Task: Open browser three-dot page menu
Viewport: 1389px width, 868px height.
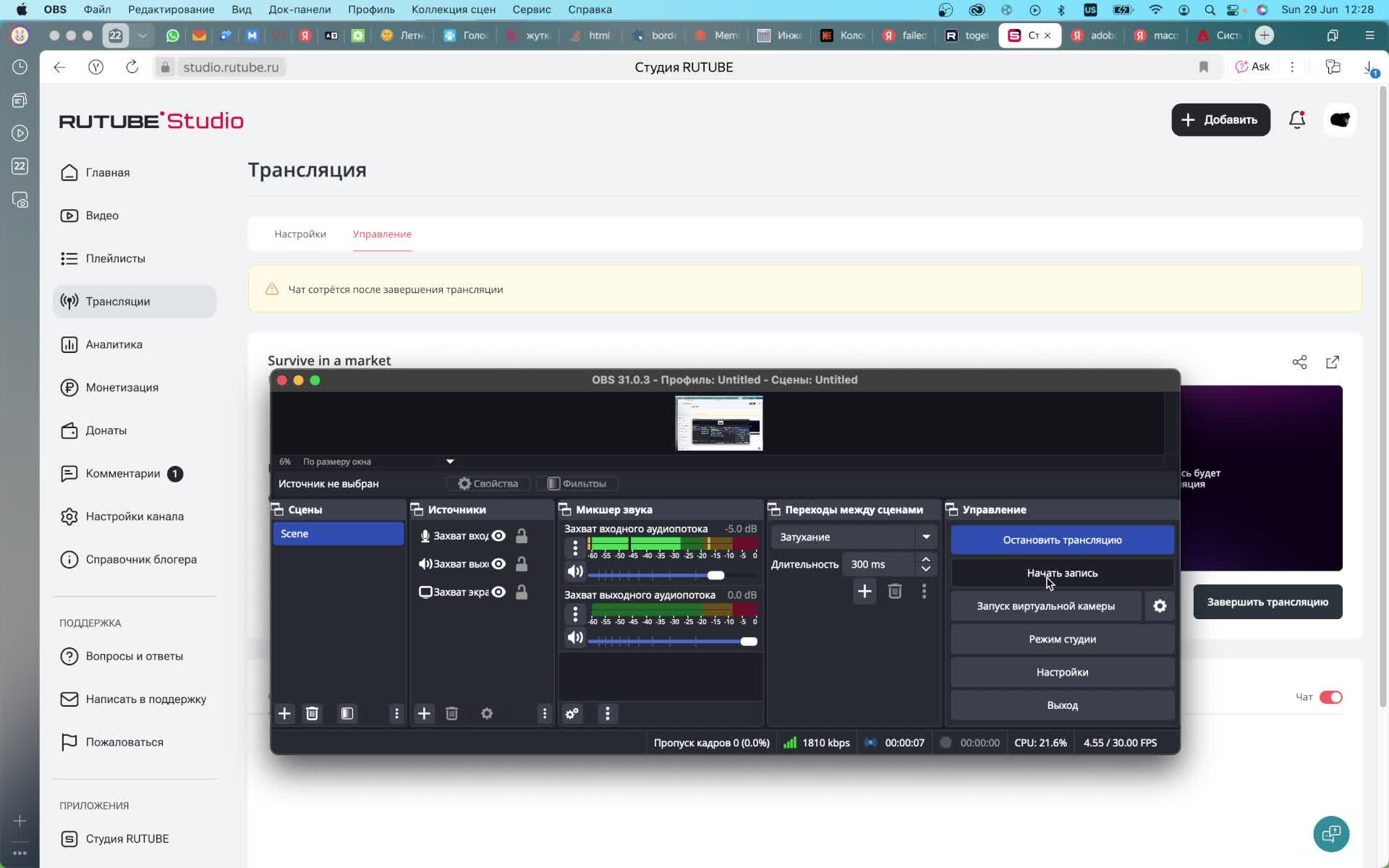Action: tap(1292, 67)
